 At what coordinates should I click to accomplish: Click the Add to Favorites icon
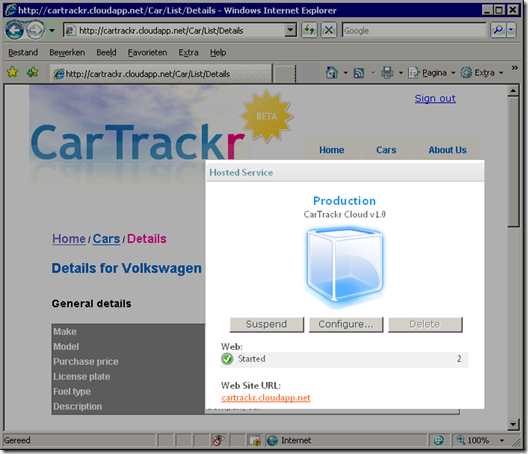(x=33, y=72)
